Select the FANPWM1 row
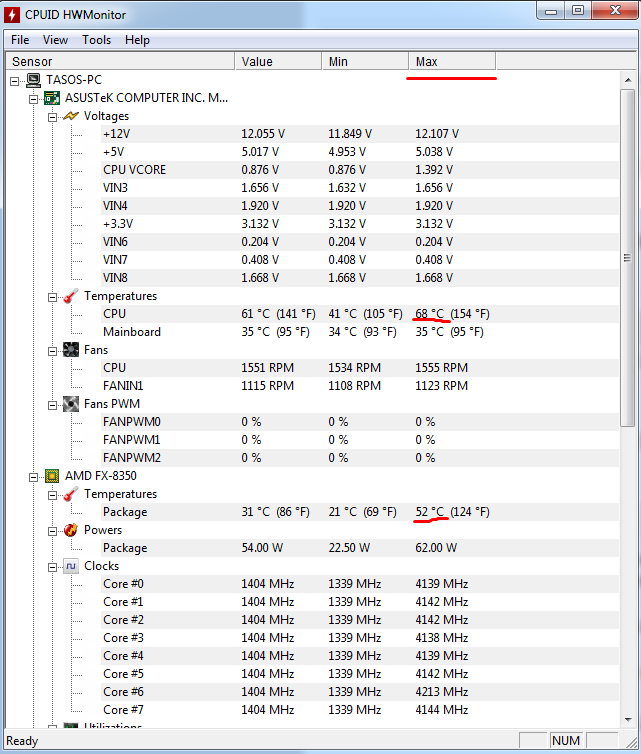The width and height of the screenshot is (641, 754). 360,440
